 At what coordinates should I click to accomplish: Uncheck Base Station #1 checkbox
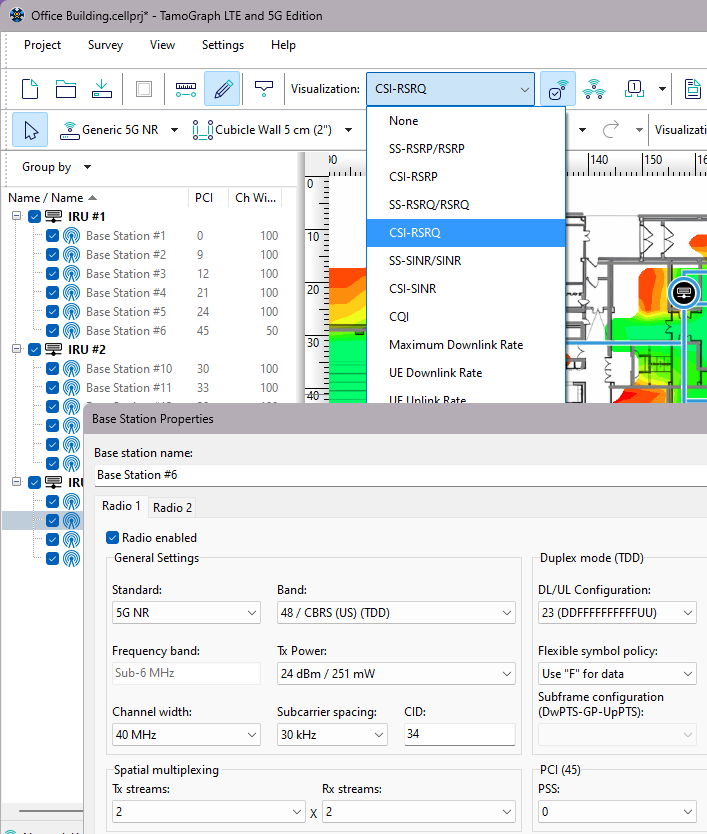(52, 236)
